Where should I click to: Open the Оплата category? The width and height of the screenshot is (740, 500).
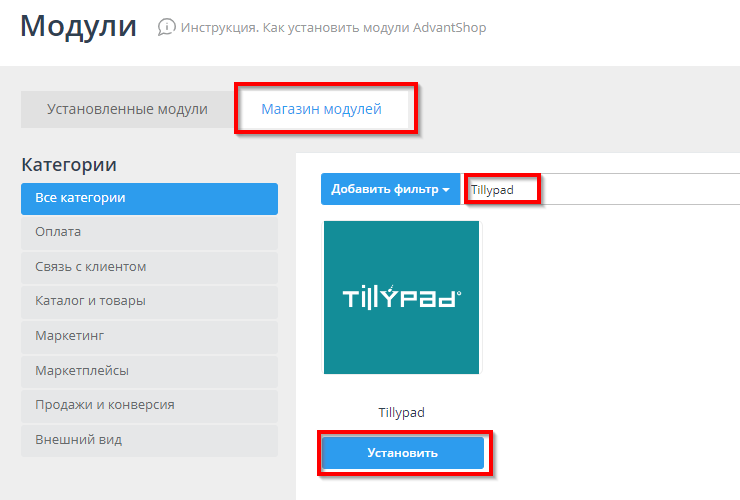pyautogui.click(x=150, y=233)
